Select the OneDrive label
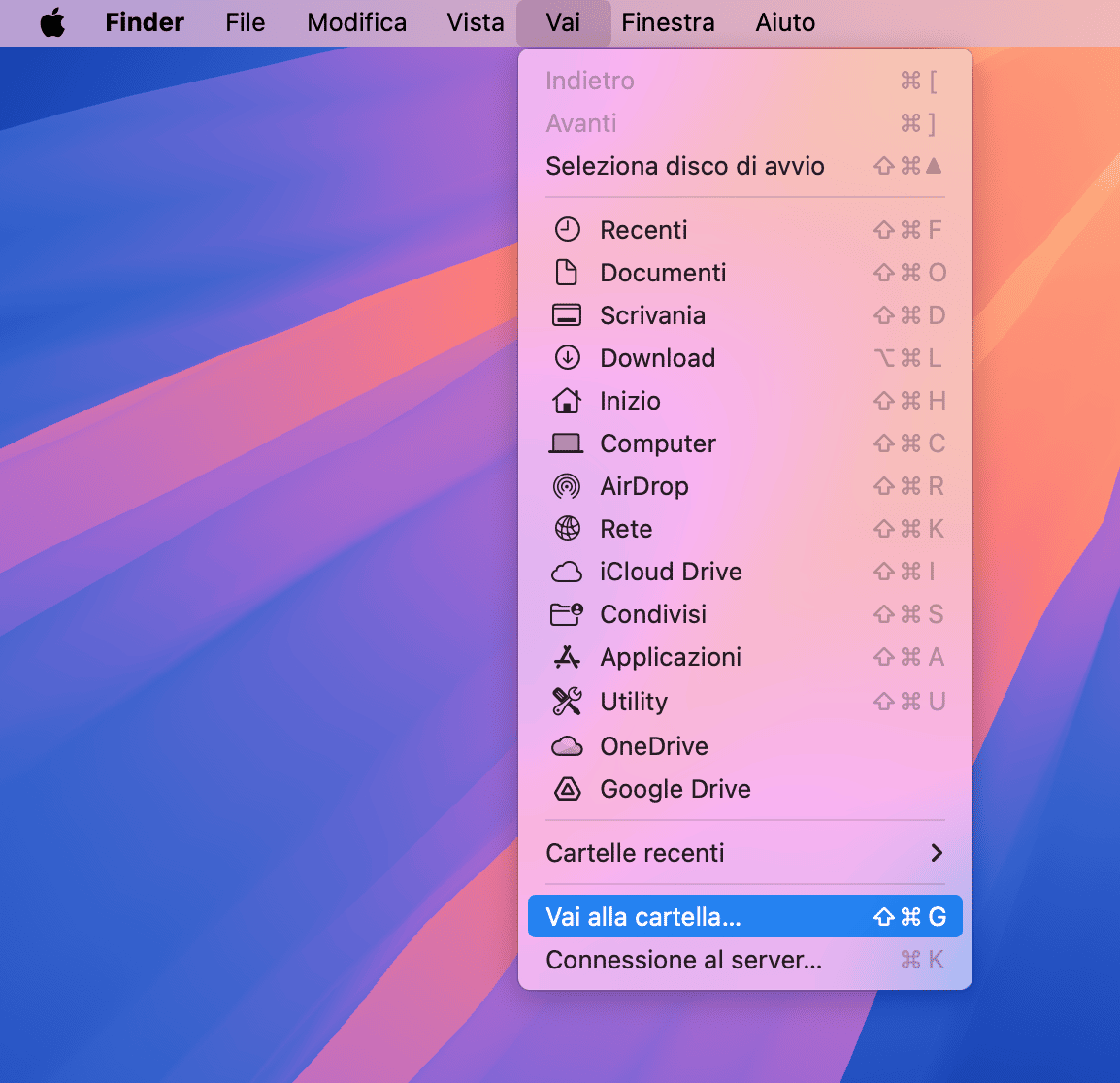This screenshot has height=1083, width=1120. pyautogui.click(x=653, y=746)
